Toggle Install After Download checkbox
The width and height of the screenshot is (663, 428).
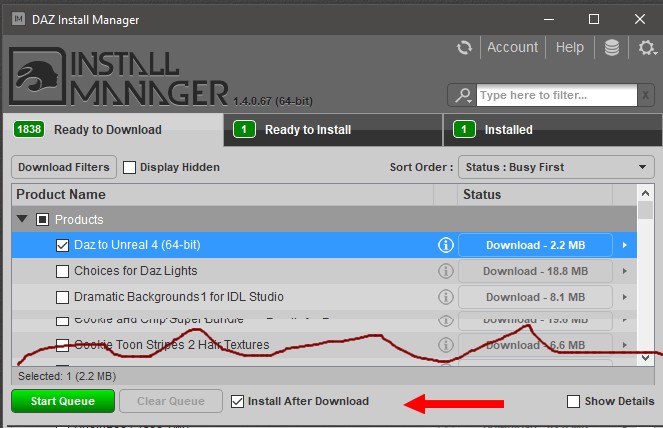tap(238, 401)
